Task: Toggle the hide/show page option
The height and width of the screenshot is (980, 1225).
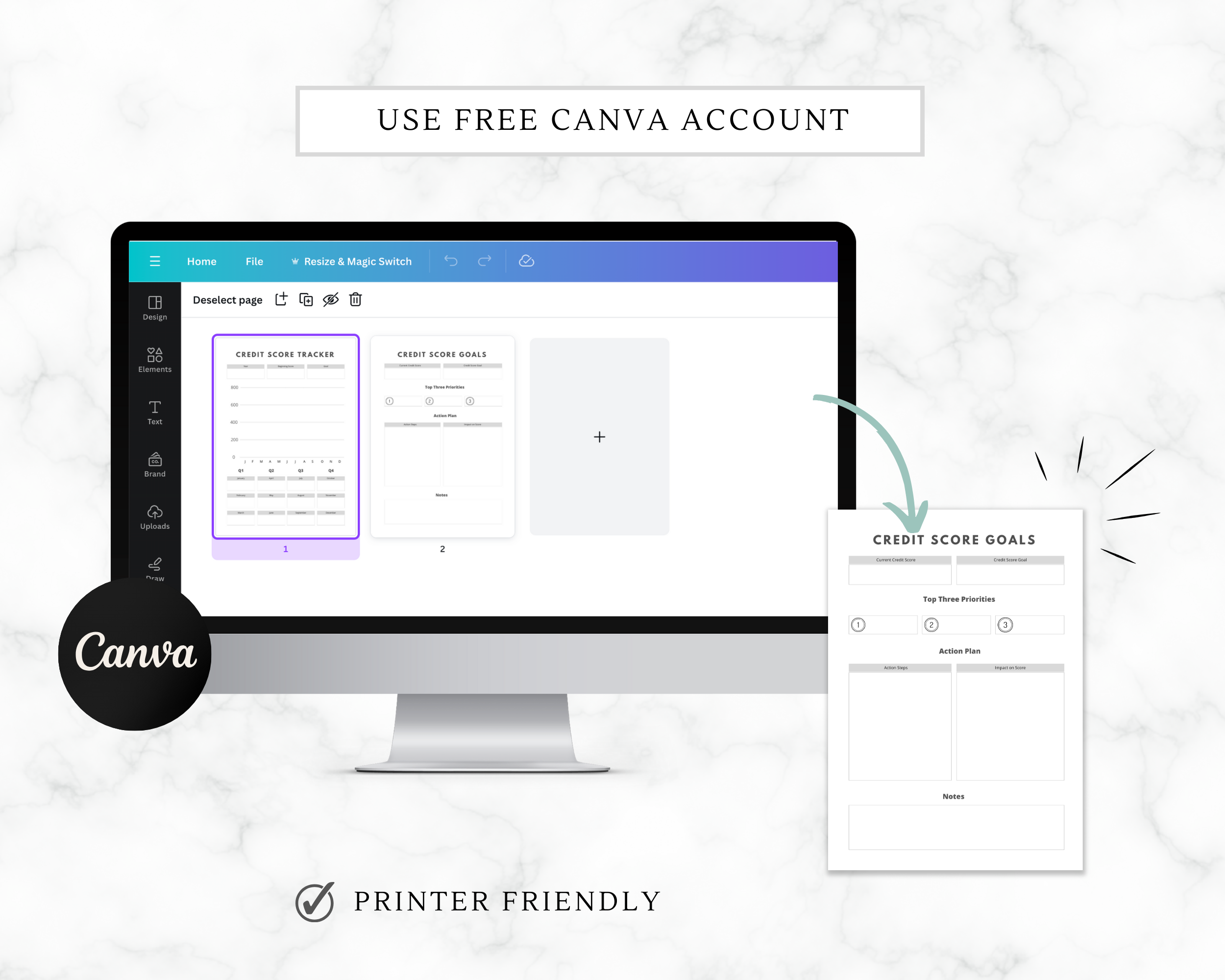Action: point(332,300)
